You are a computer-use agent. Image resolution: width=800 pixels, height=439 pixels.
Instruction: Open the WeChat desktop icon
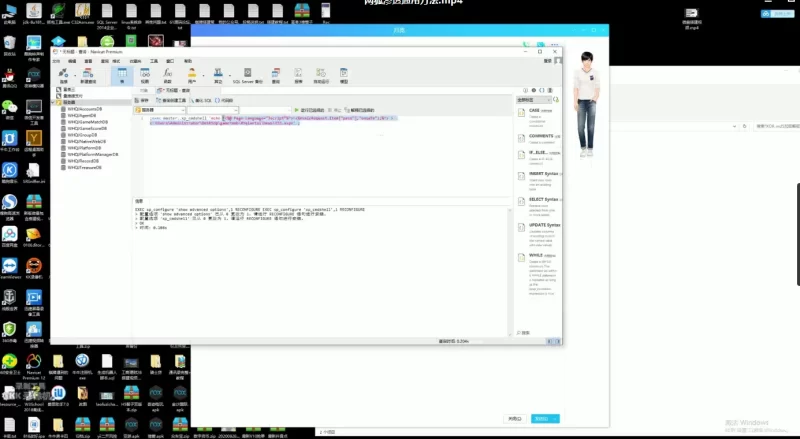coord(9,109)
